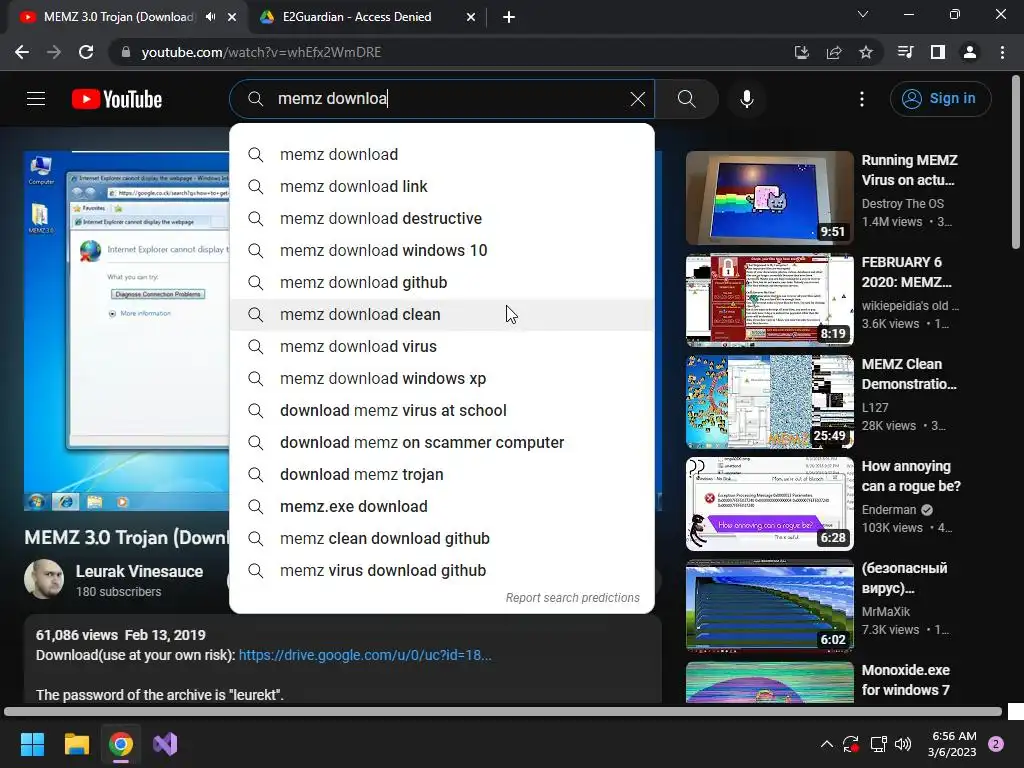Image resolution: width=1024 pixels, height=768 pixels.
Task: Open 'MEMZ Clean Demonstration' video thumbnail
Action: click(769, 402)
